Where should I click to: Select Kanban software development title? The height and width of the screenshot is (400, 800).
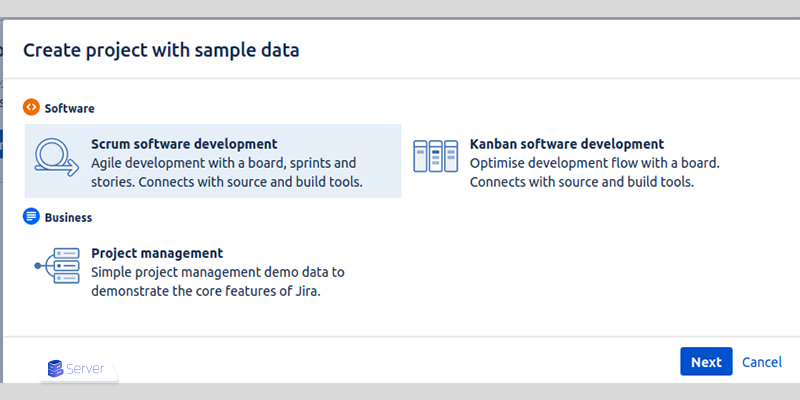(x=567, y=144)
